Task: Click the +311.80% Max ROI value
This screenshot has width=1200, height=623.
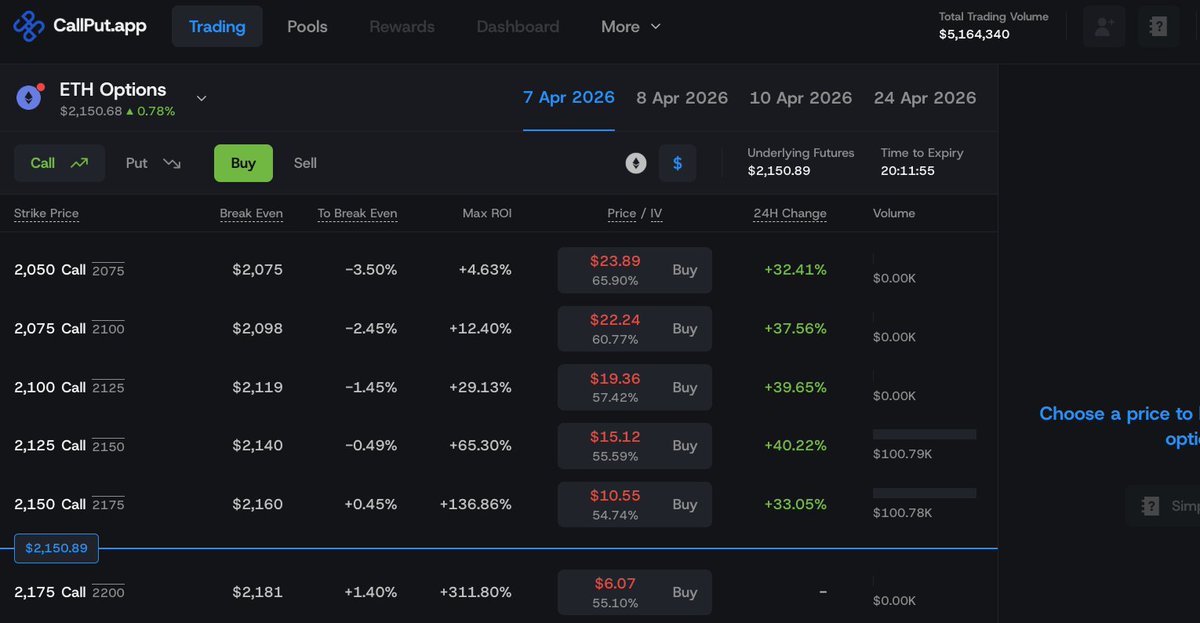Action: pos(475,593)
